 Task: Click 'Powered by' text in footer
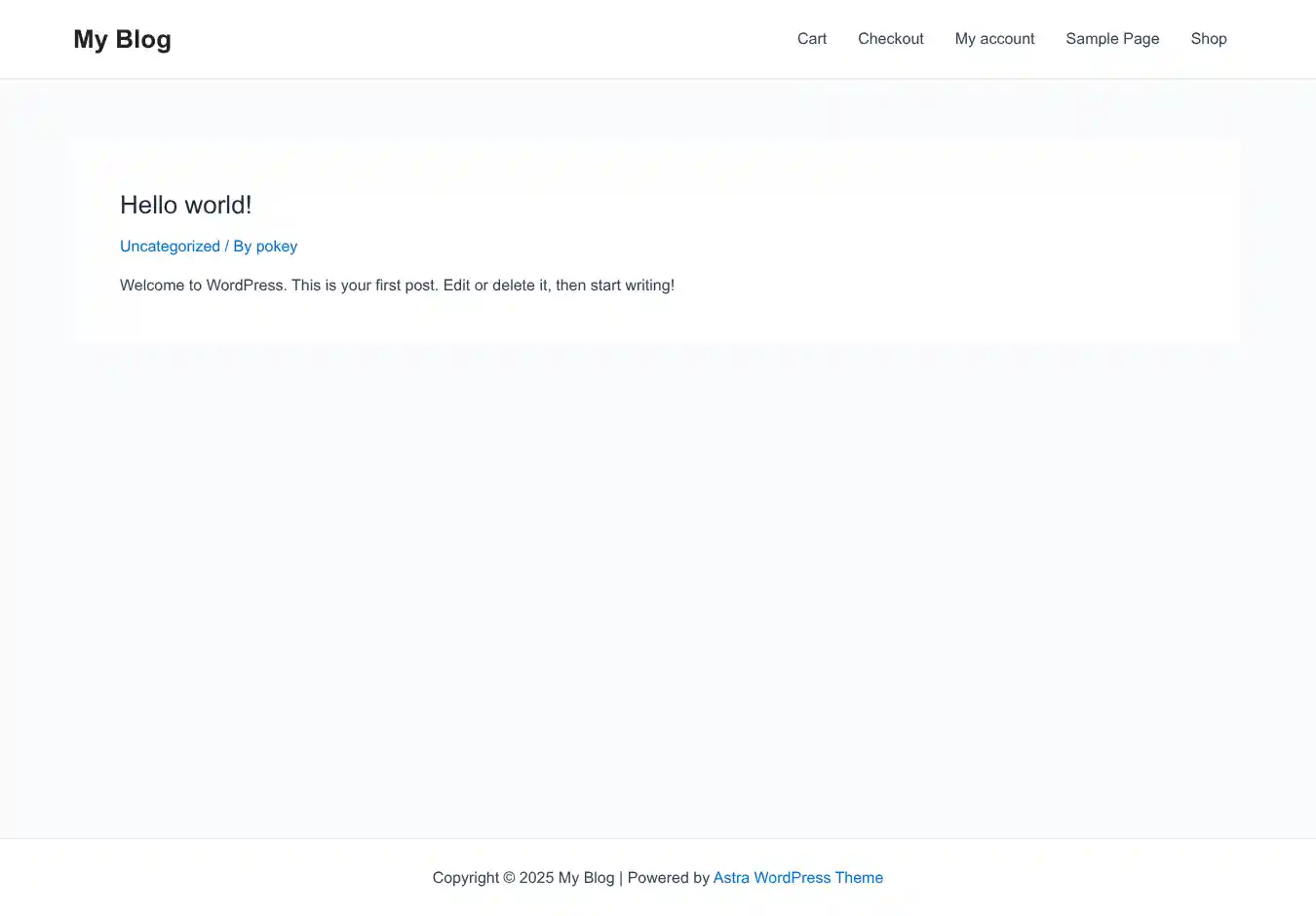coord(668,878)
